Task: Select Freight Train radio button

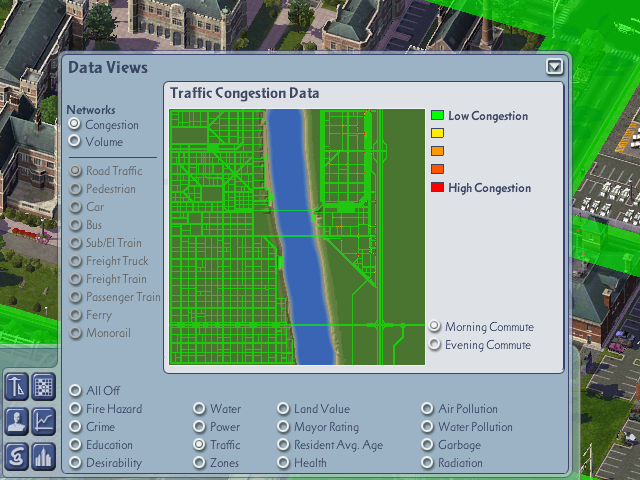Action: coord(75,279)
